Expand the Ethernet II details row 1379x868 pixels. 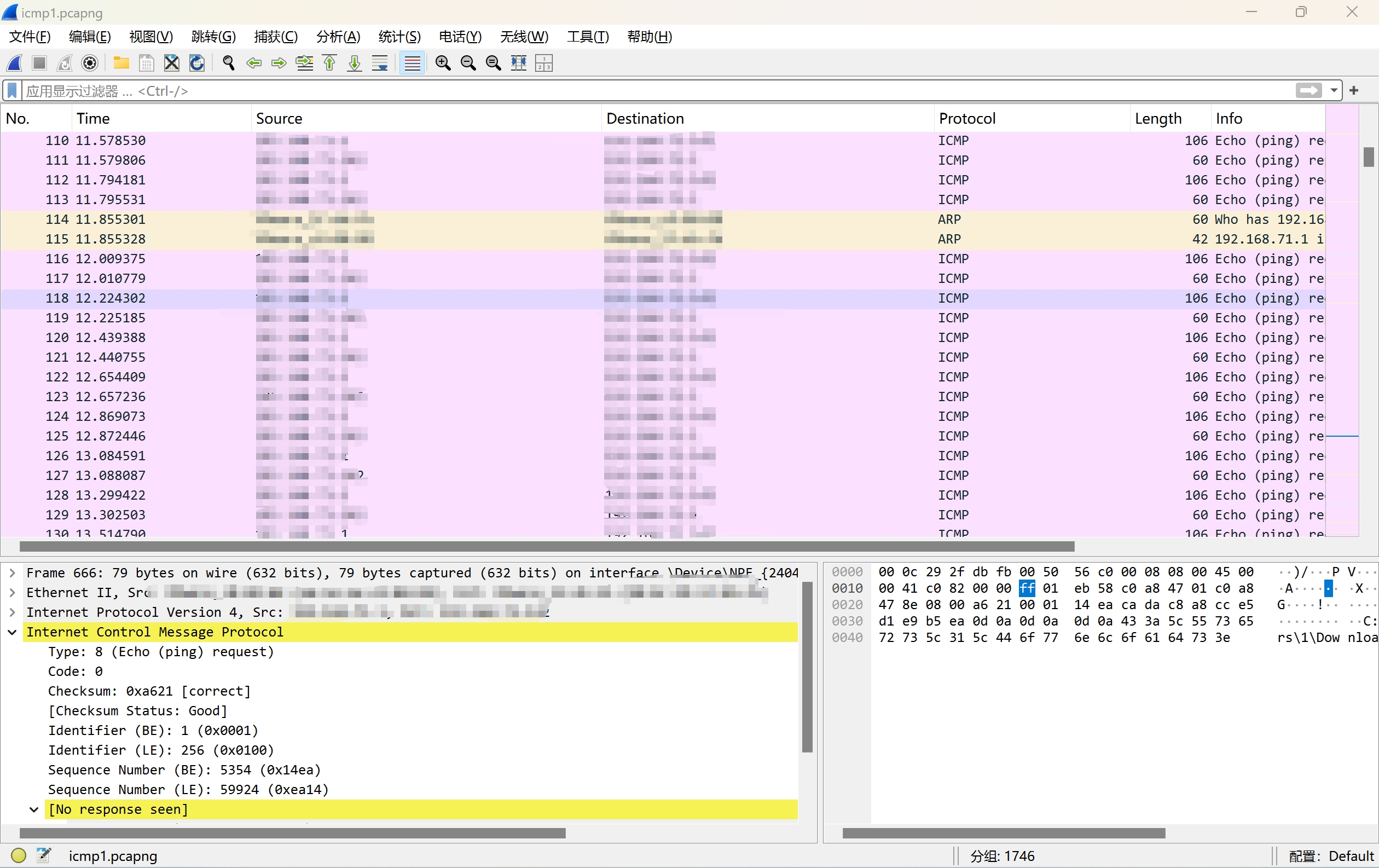[x=12, y=593]
